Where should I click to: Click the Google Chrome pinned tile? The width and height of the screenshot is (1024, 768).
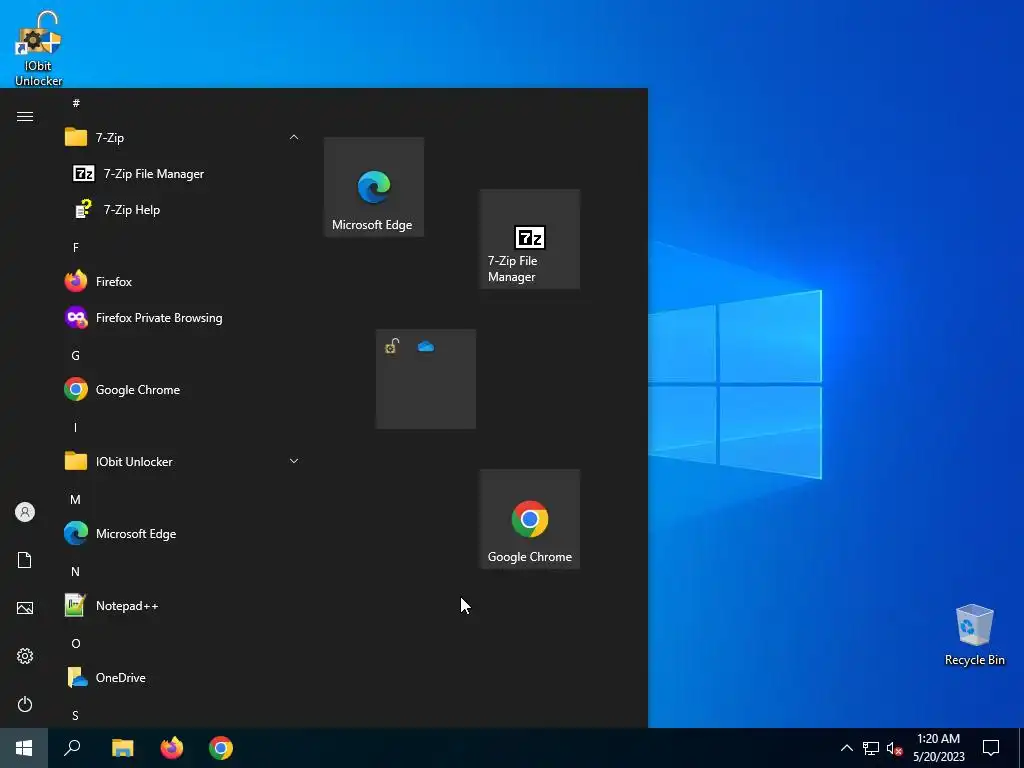click(530, 519)
